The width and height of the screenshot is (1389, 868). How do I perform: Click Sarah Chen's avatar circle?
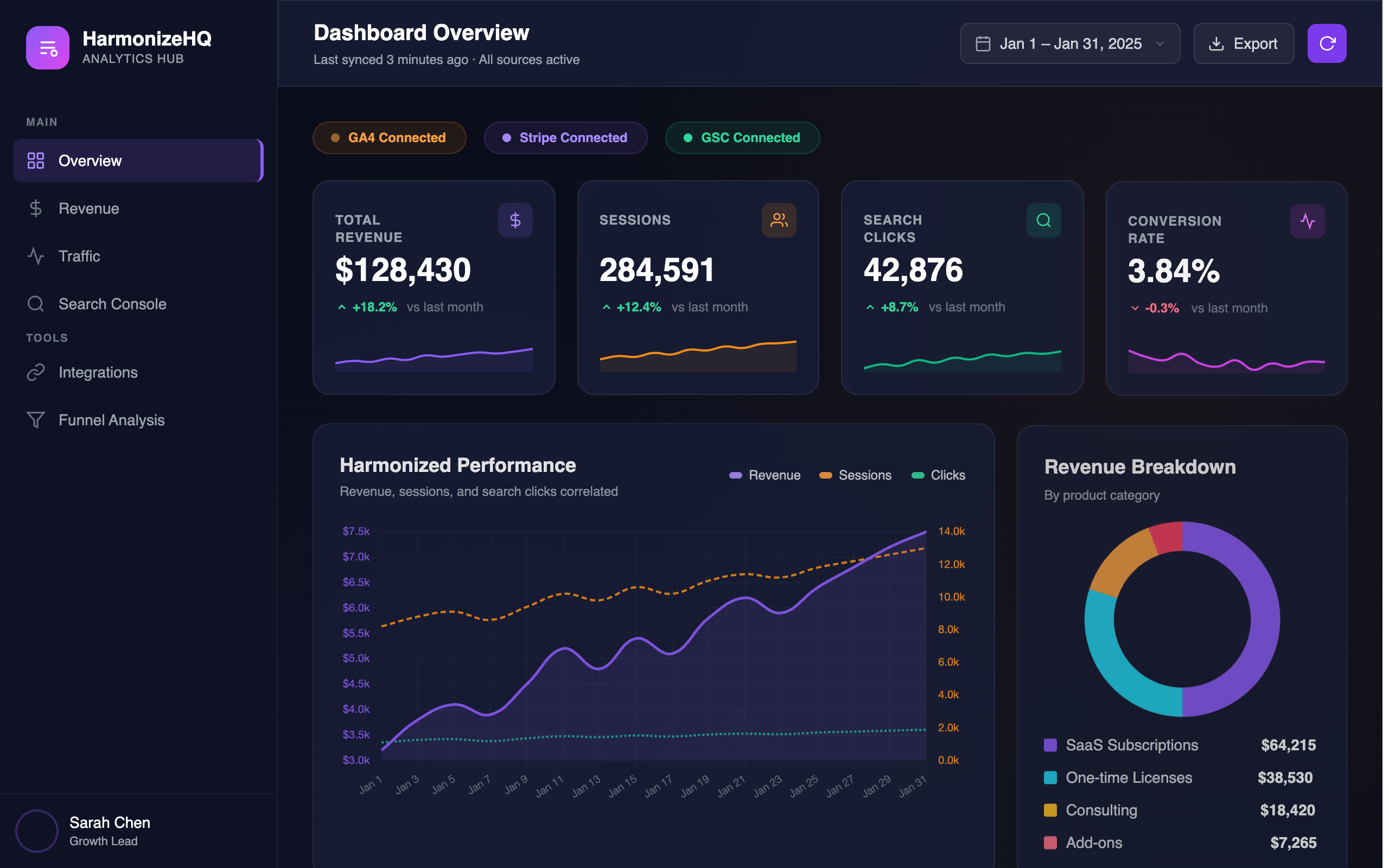tap(37, 831)
